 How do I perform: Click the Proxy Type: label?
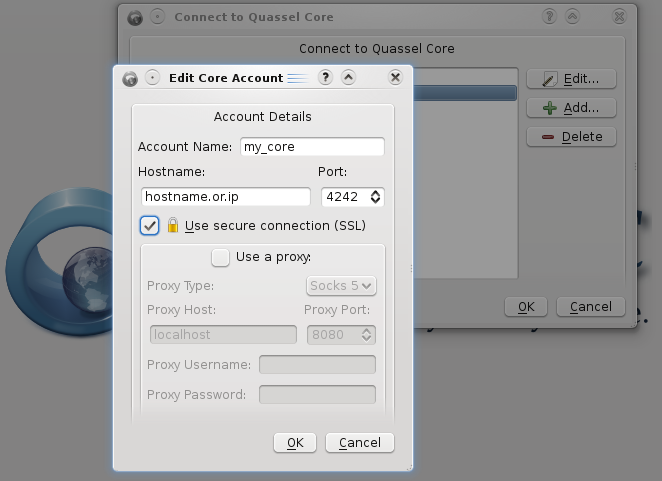(180, 286)
